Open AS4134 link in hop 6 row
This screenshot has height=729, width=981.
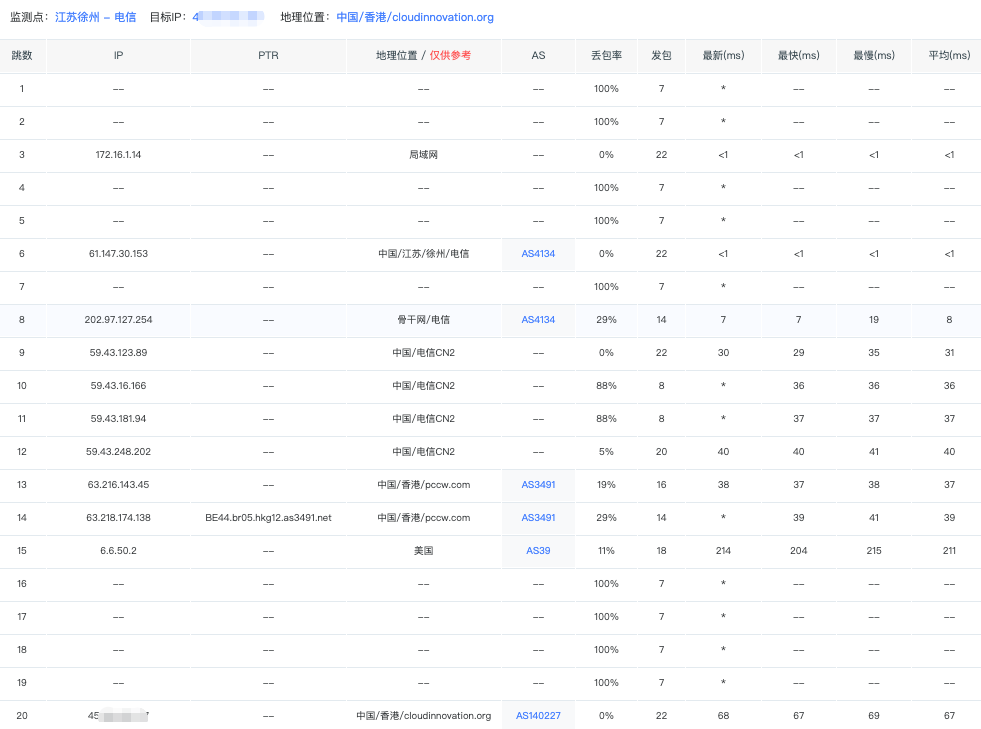click(x=538, y=254)
